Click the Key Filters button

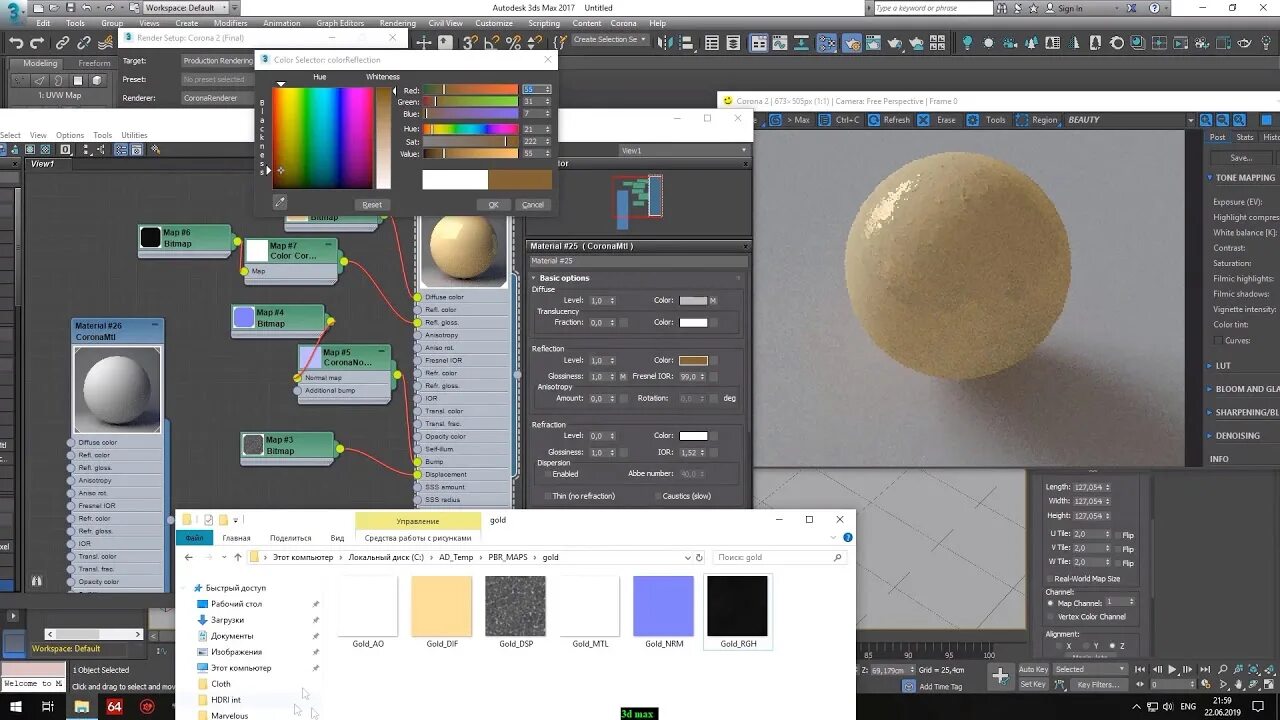[x=1098, y=685]
